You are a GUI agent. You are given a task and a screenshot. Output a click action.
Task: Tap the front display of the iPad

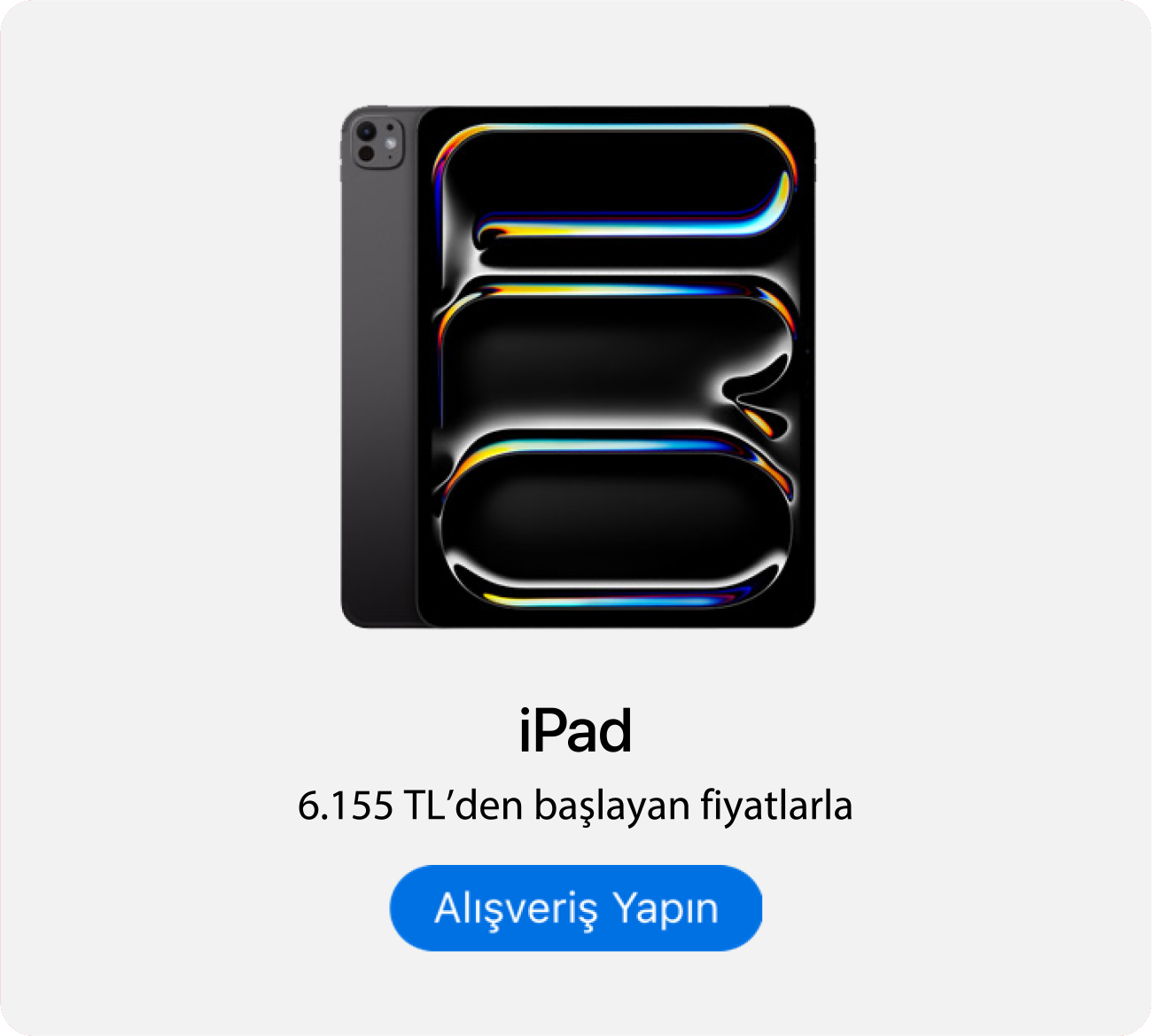[616, 367]
